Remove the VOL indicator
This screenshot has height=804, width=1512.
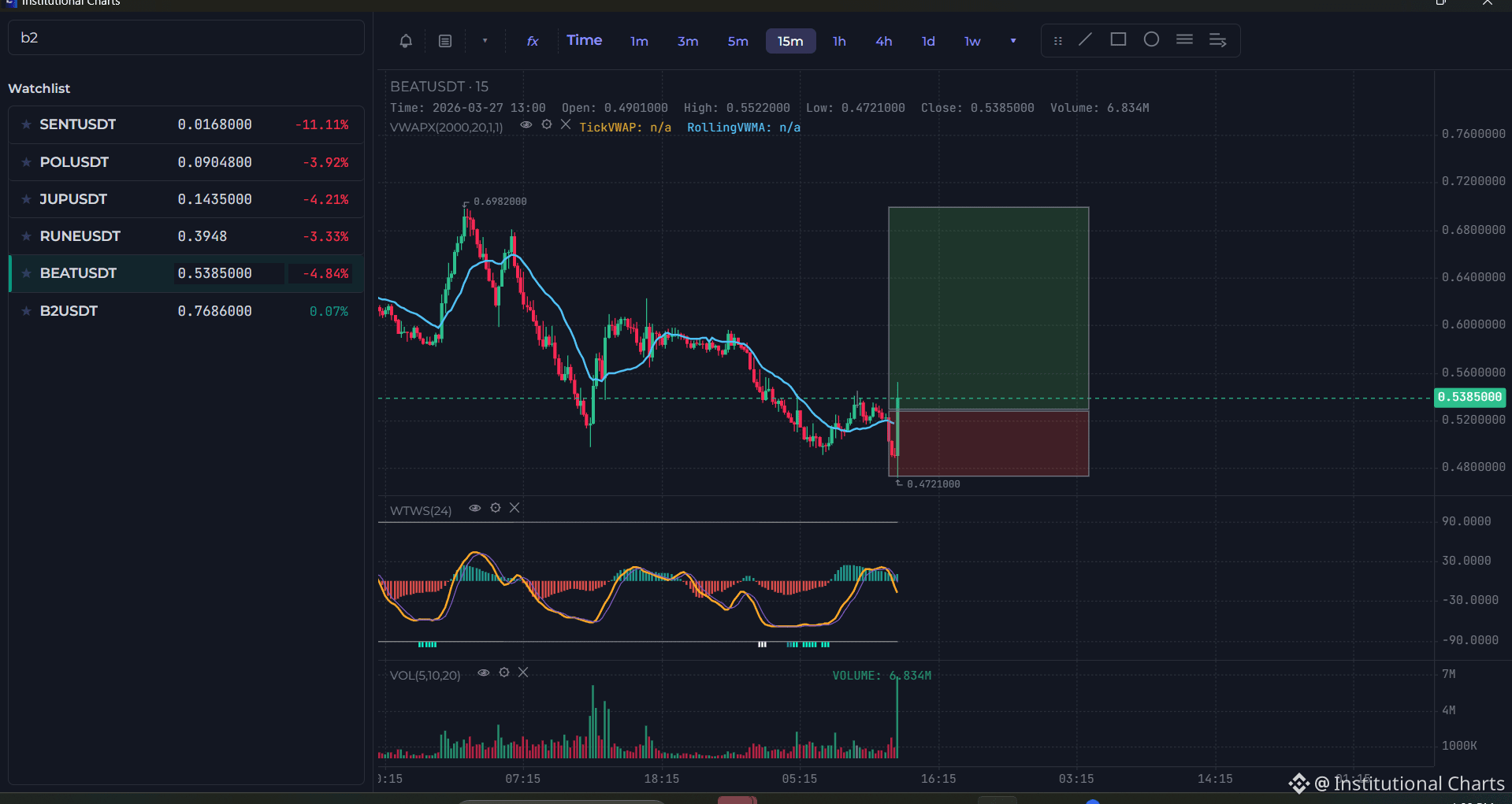[523, 672]
